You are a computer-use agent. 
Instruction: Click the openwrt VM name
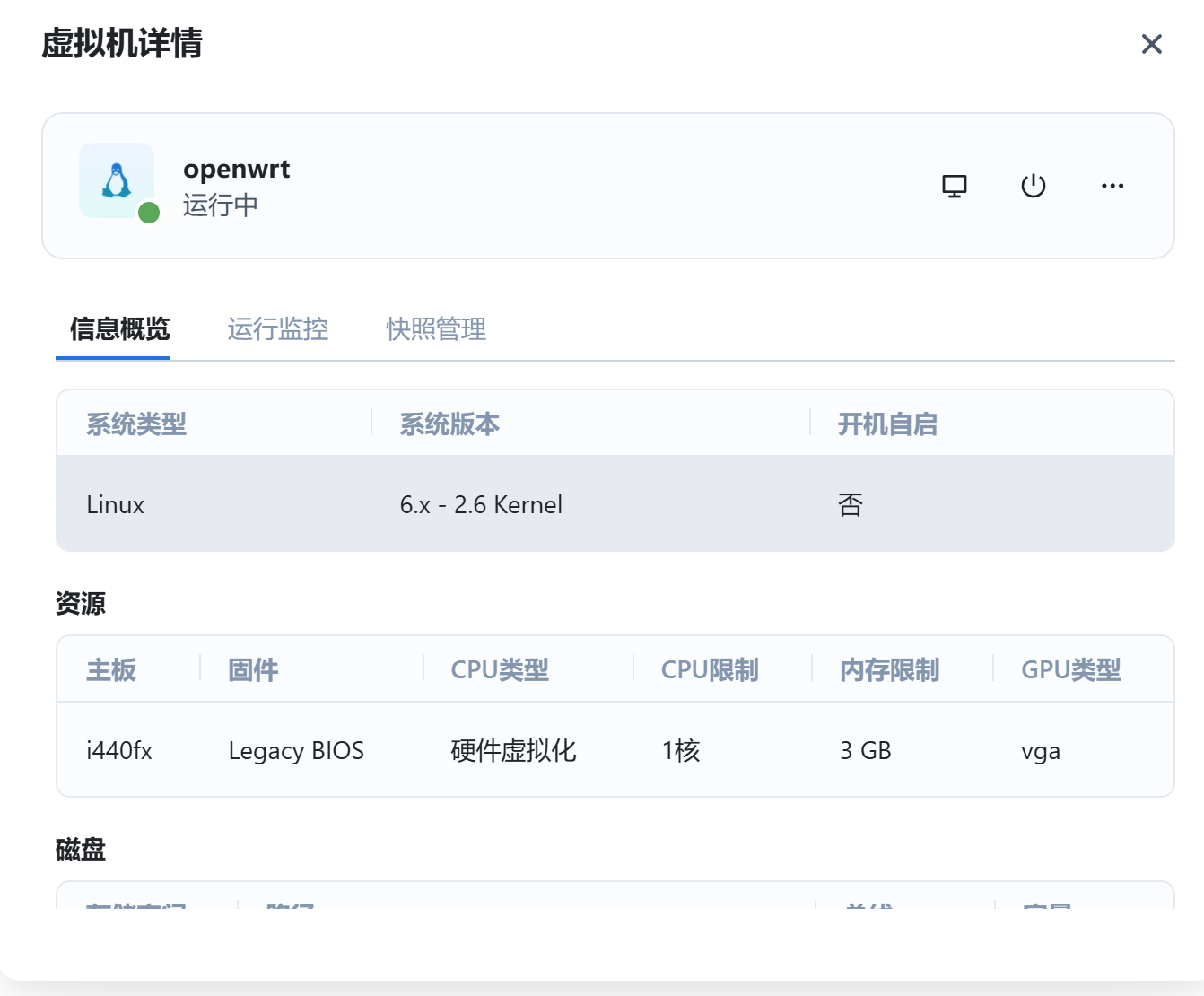237,169
